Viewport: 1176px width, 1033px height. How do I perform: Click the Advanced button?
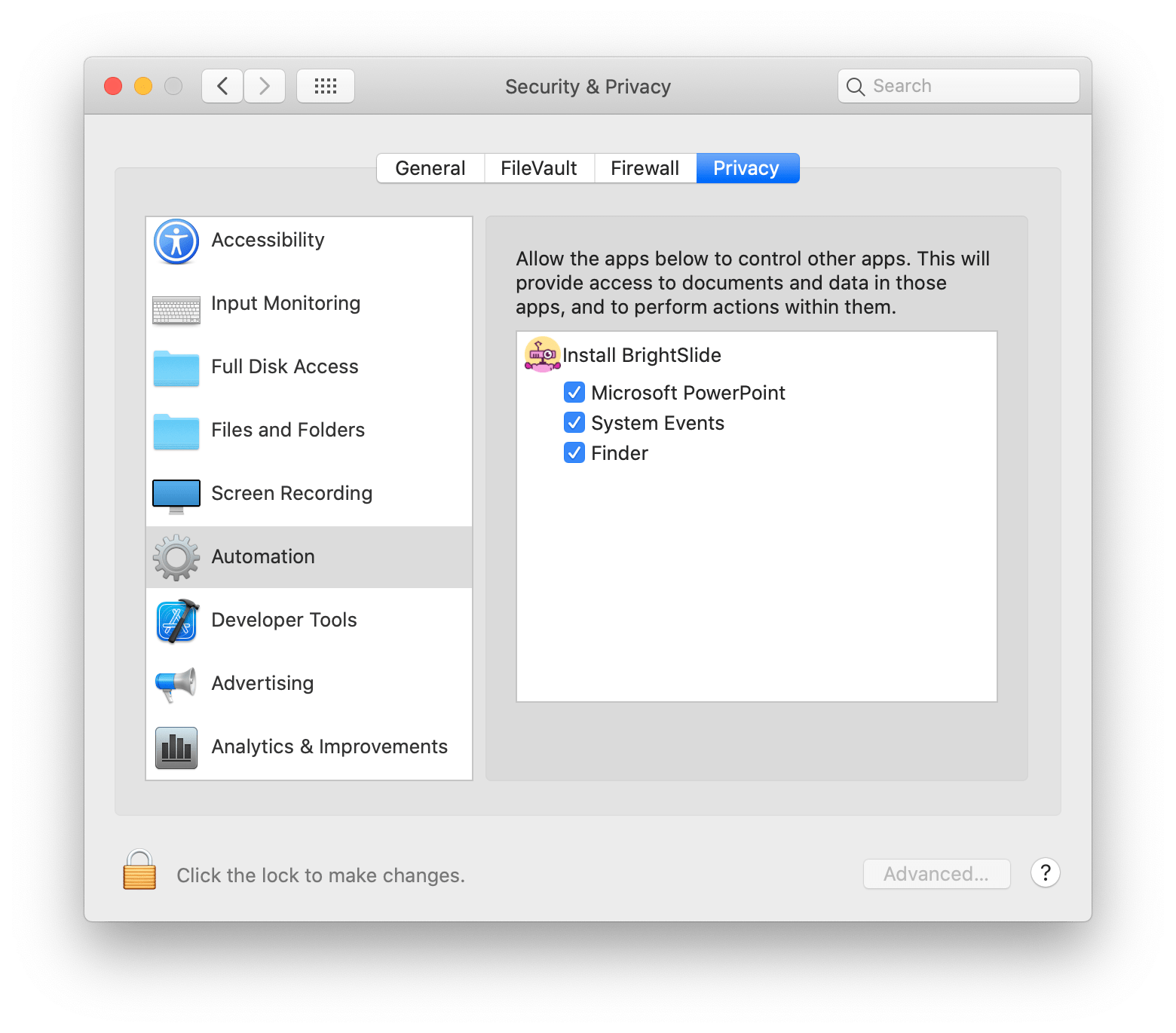tap(936, 873)
